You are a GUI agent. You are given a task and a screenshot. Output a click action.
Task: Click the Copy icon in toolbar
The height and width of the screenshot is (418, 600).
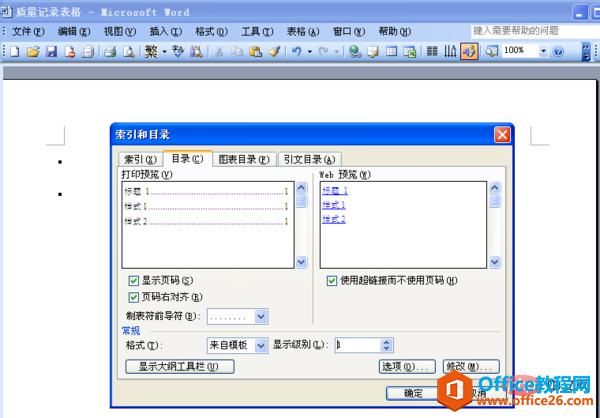coord(237,51)
